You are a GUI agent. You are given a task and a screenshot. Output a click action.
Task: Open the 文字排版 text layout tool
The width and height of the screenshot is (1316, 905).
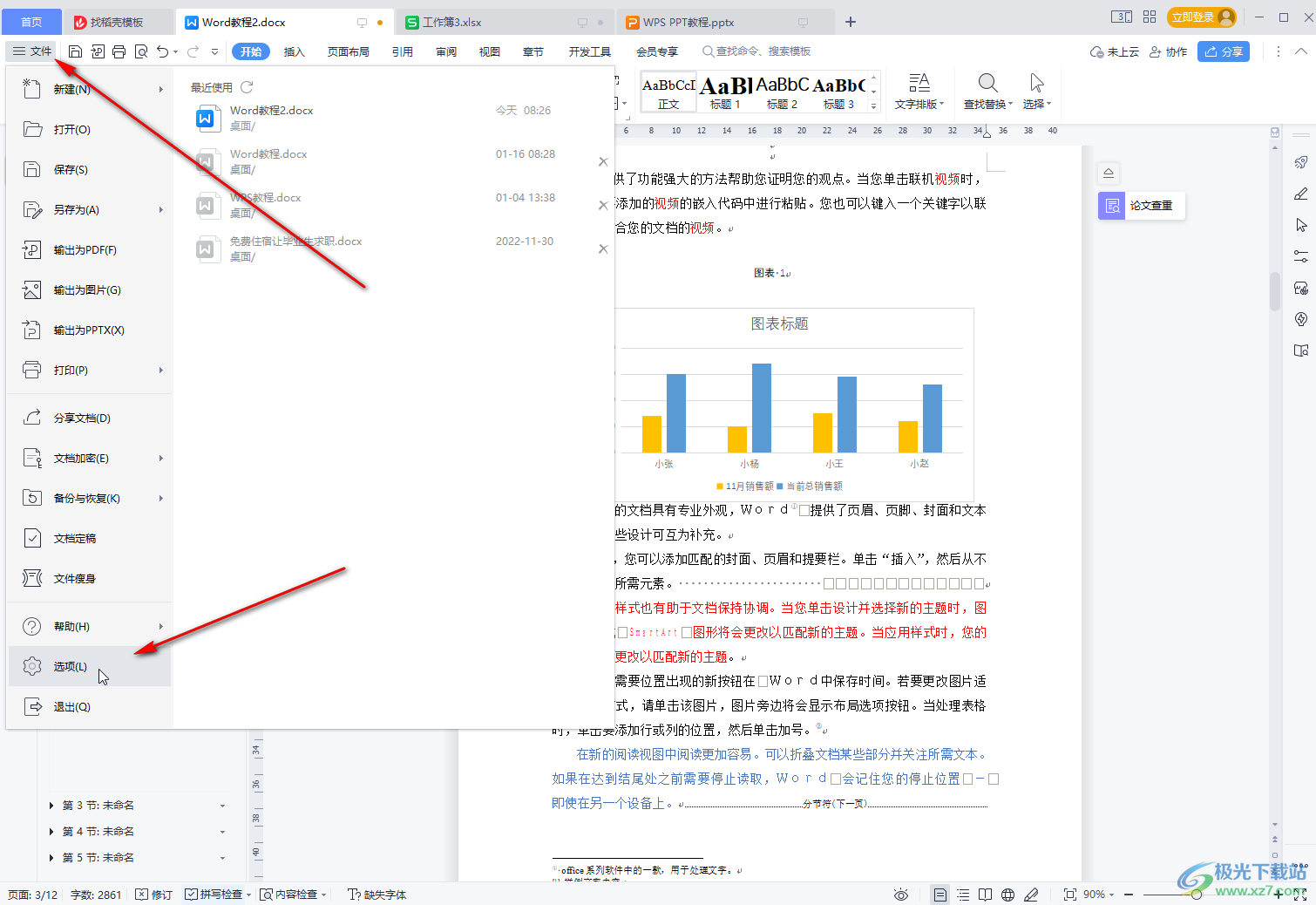point(919,92)
